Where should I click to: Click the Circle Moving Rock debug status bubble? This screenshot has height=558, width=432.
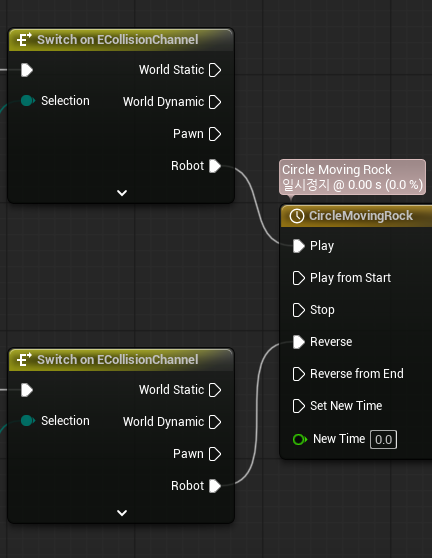pyautogui.click(x=352, y=177)
